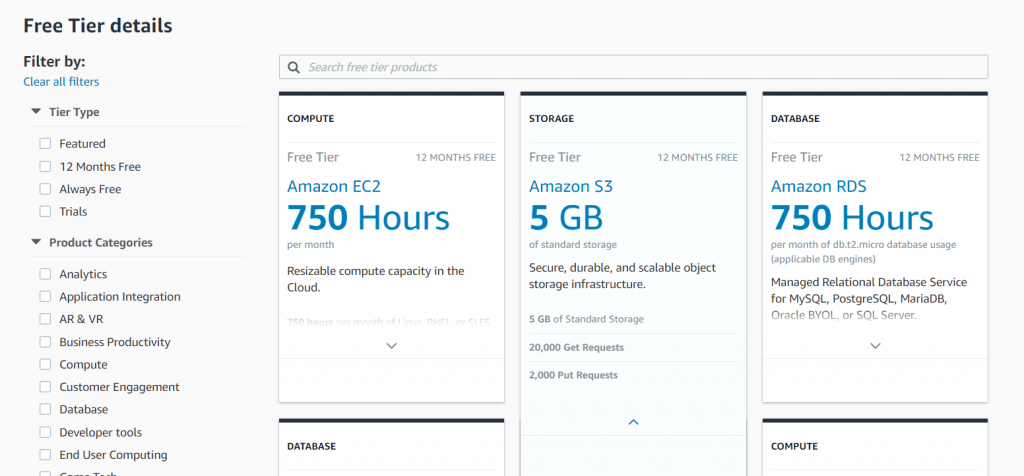This screenshot has width=1024, height=476.
Task: Enable the AR & VR category filter
Action: 45,319
